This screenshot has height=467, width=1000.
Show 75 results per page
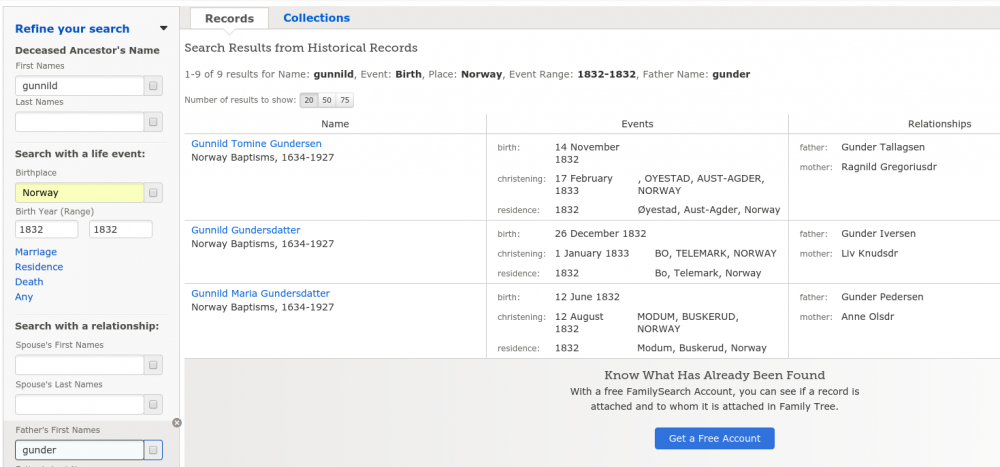[x=345, y=100]
